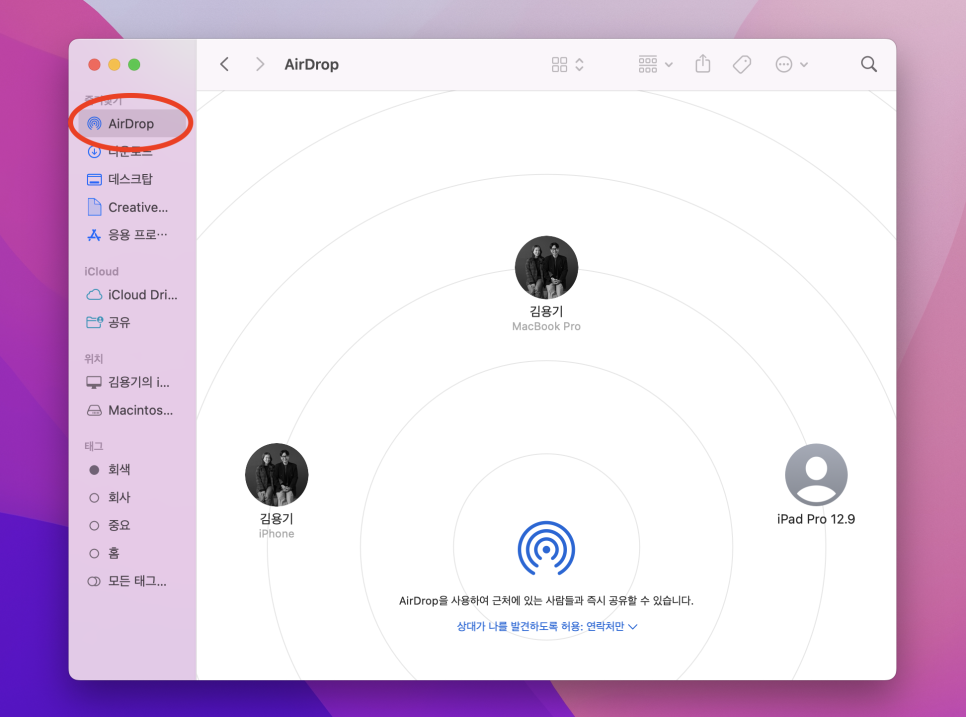Click the Share toolbar icon
966x717 pixels.
[703, 63]
